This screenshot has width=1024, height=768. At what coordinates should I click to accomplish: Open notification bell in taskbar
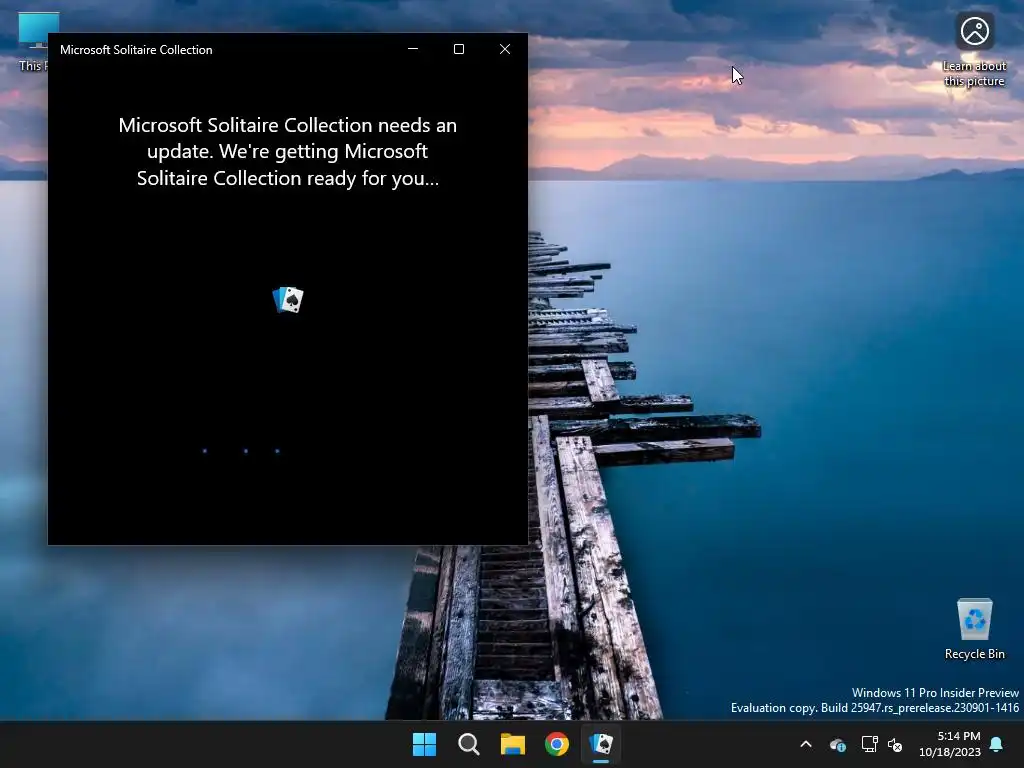coord(997,744)
